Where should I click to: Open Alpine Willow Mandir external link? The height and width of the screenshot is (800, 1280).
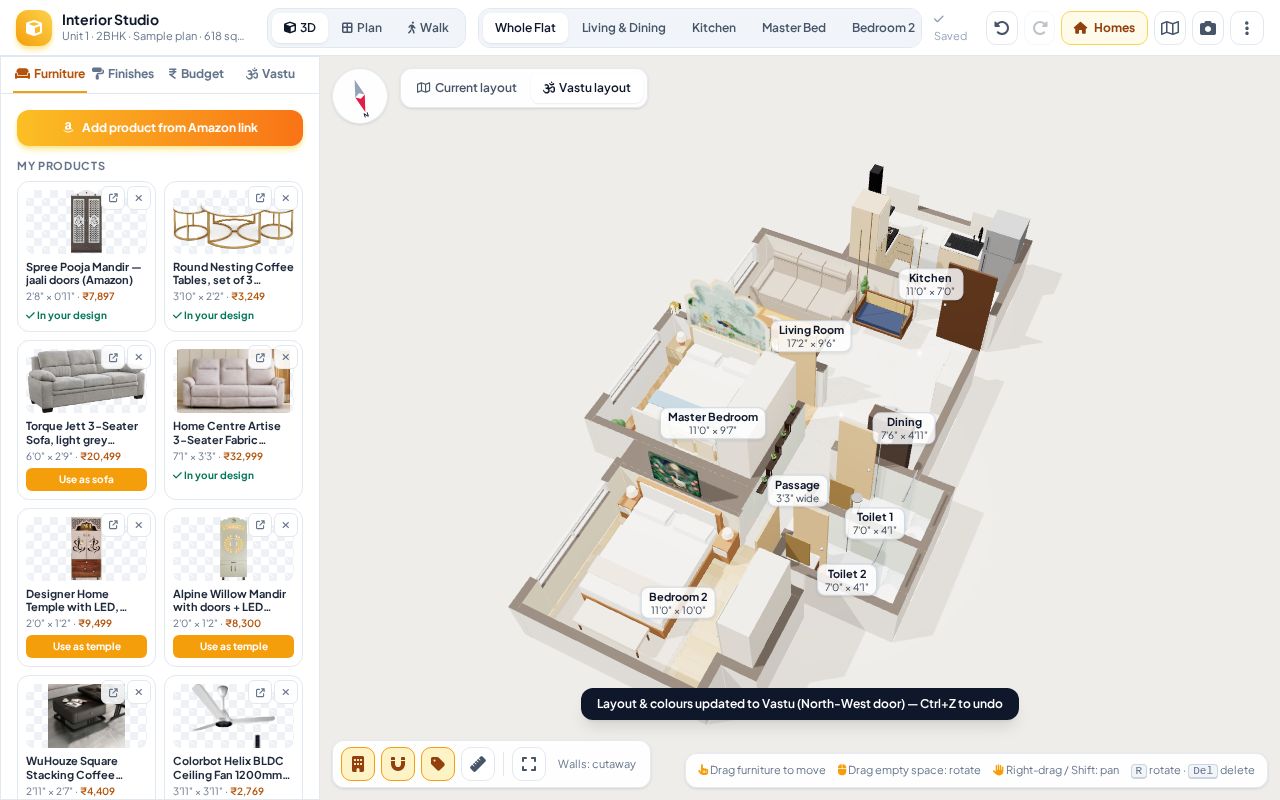[x=260, y=525]
